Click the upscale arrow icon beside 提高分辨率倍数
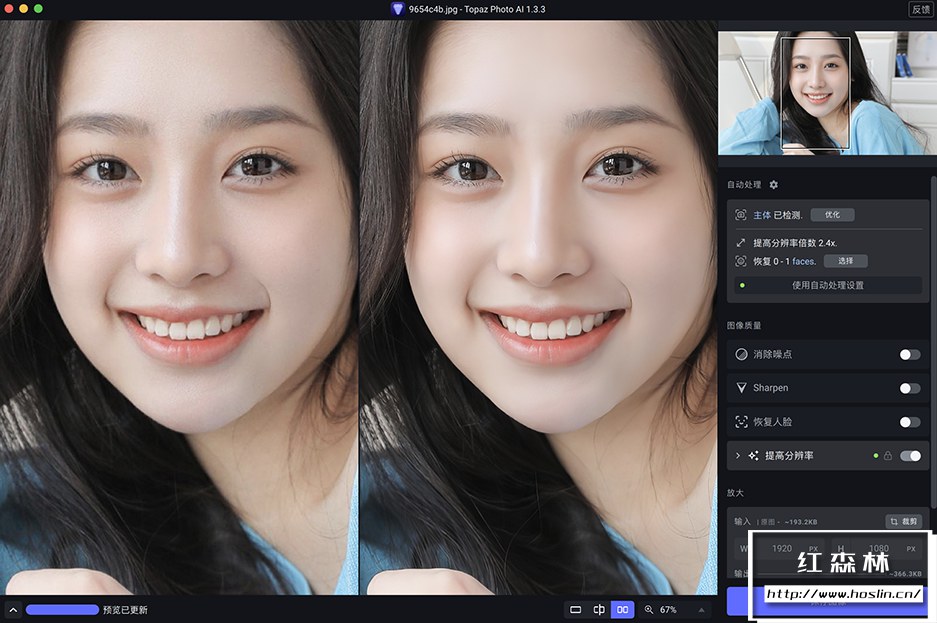This screenshot has height=623, width=937. pos(740,243)
